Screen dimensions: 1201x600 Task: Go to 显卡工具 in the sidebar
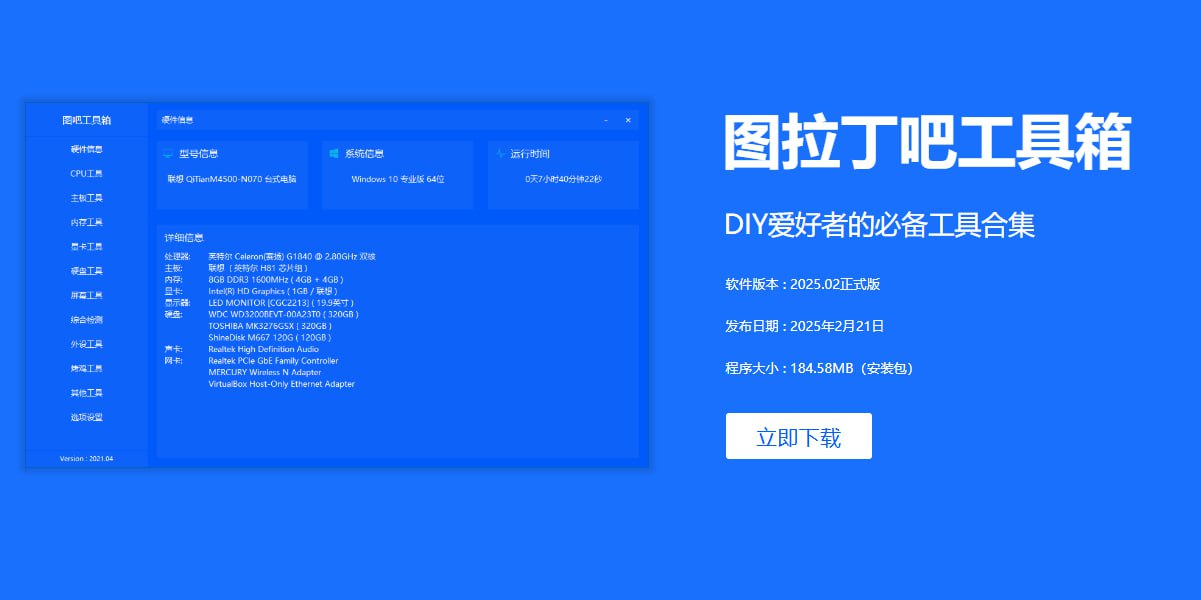87,247
